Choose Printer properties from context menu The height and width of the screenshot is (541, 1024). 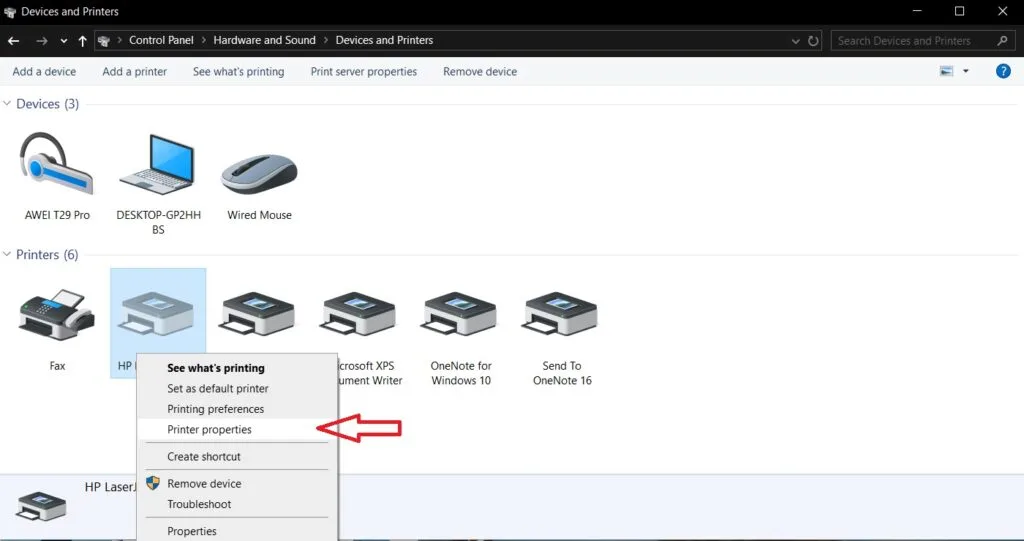click(209, 430)
